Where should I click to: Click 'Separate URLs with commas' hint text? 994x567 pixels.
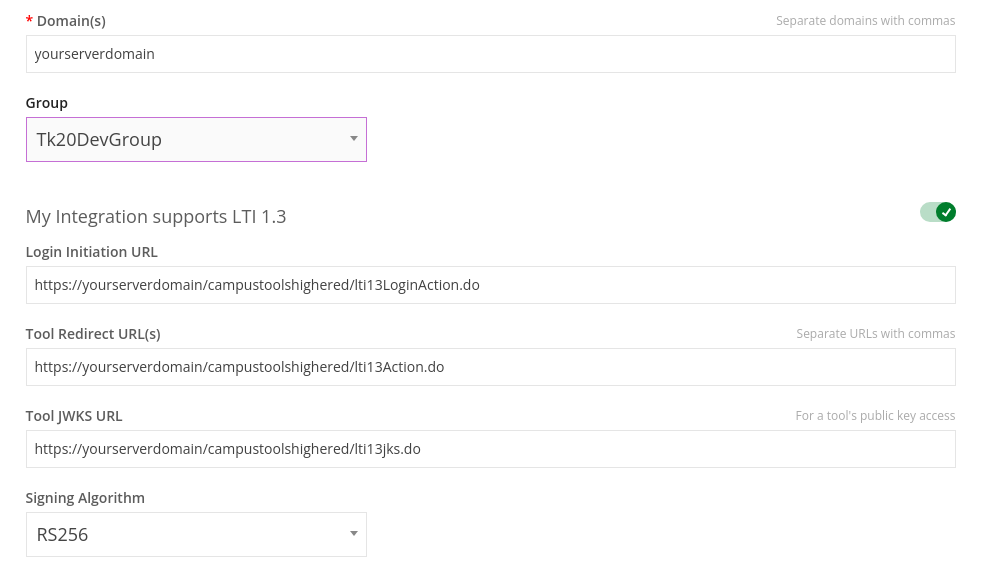tap(875, 334)
